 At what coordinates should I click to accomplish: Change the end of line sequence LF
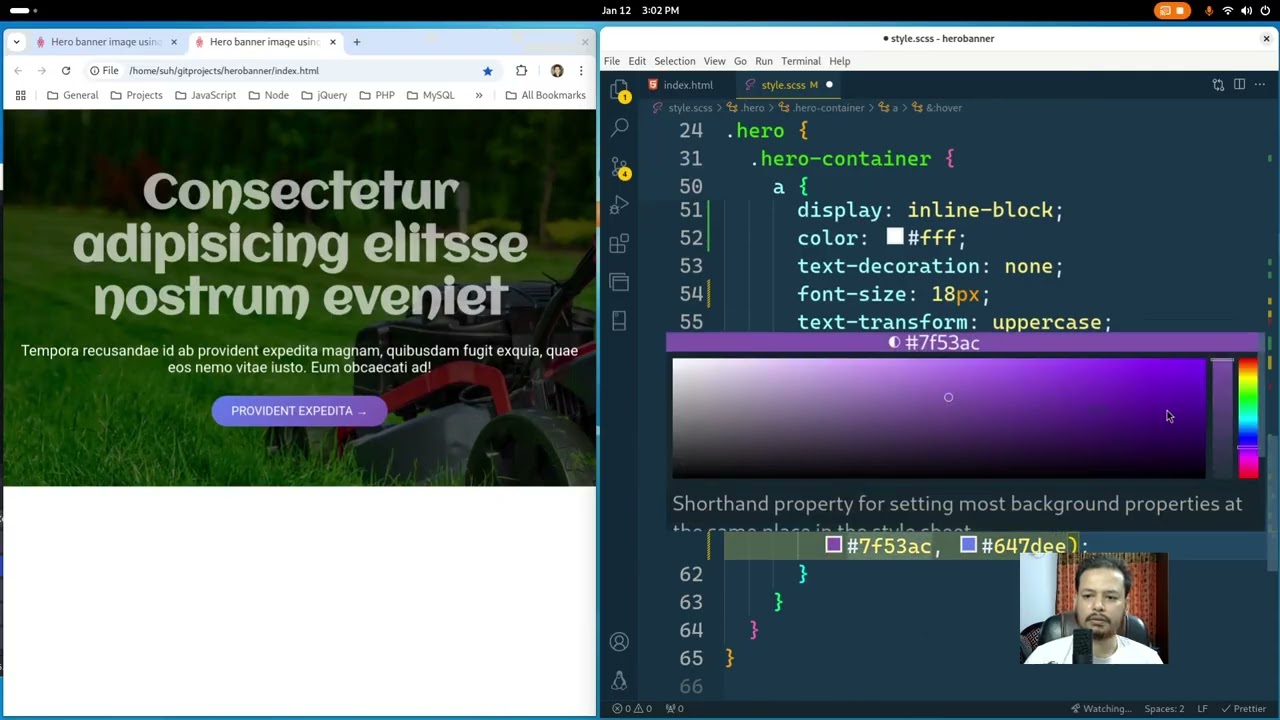point(1203,709)
